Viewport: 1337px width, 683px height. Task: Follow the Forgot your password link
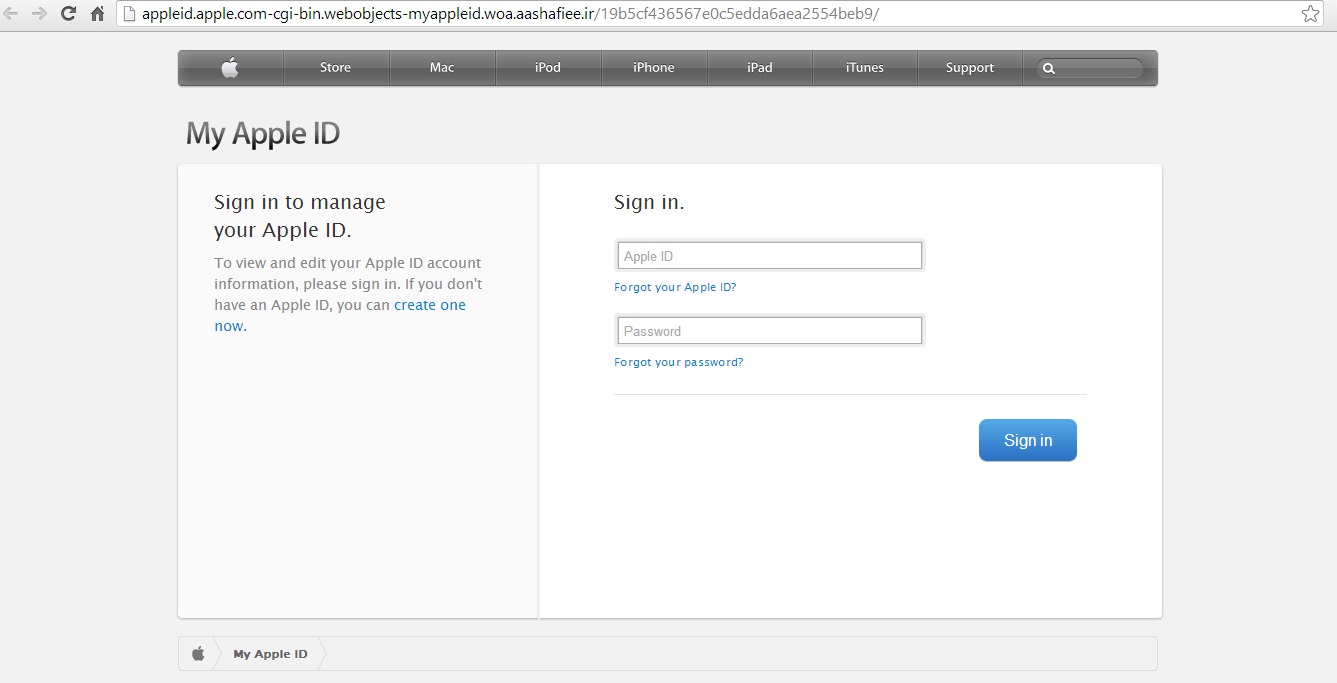679,362
